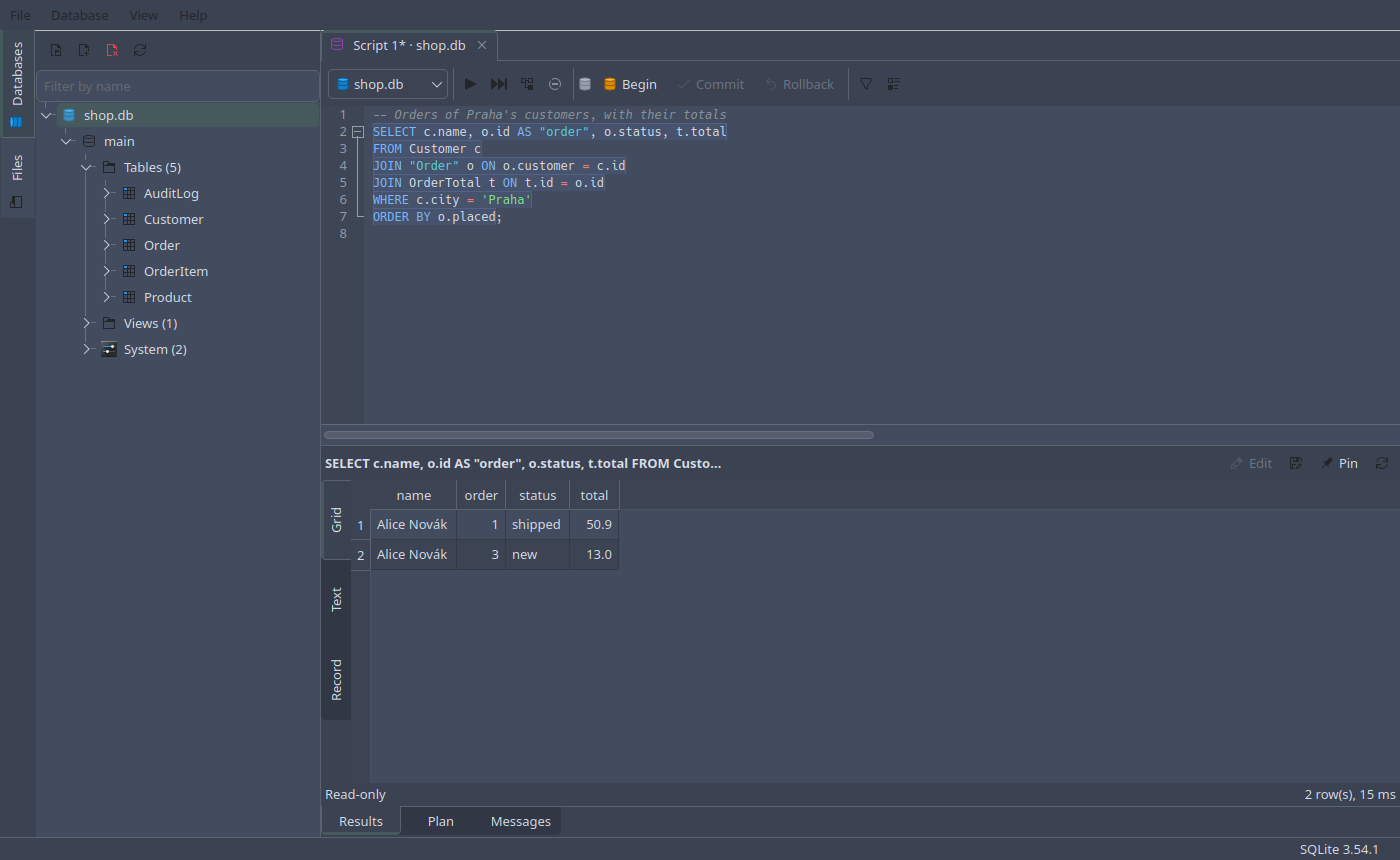Image resolution: width=1400 pixels, height=860 pixels.
Task: Click the stop execution circle icon
Action: [555, 84]
